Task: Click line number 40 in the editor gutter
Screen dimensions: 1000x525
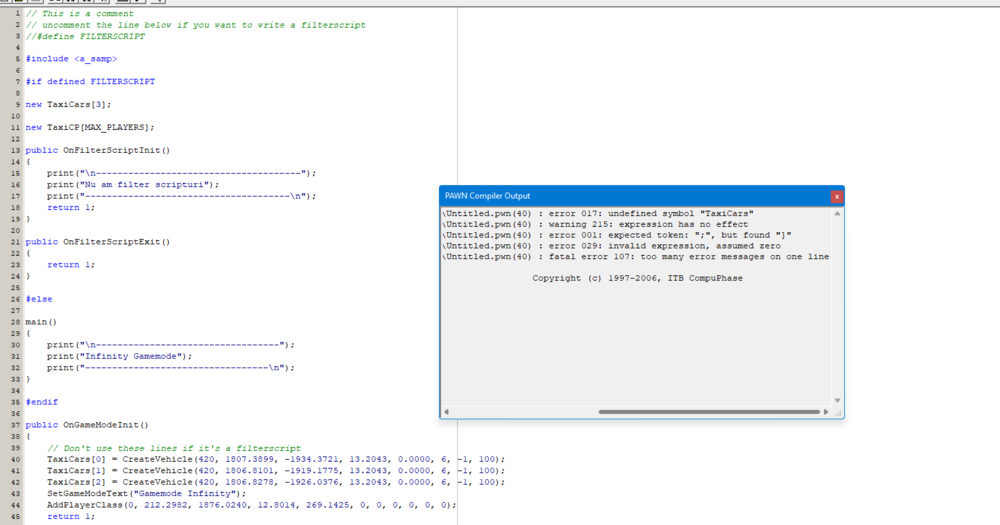Action: tap(15, 459)
